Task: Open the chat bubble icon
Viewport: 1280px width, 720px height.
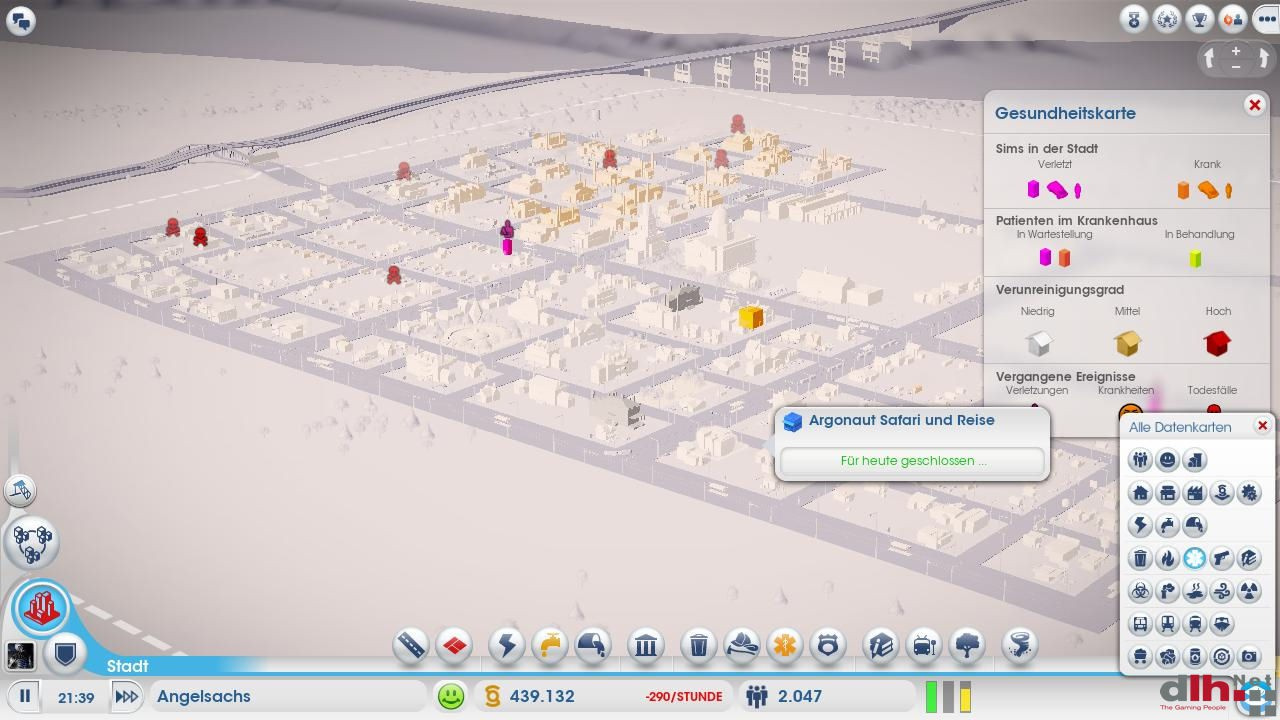Action: tap(20, 20)
